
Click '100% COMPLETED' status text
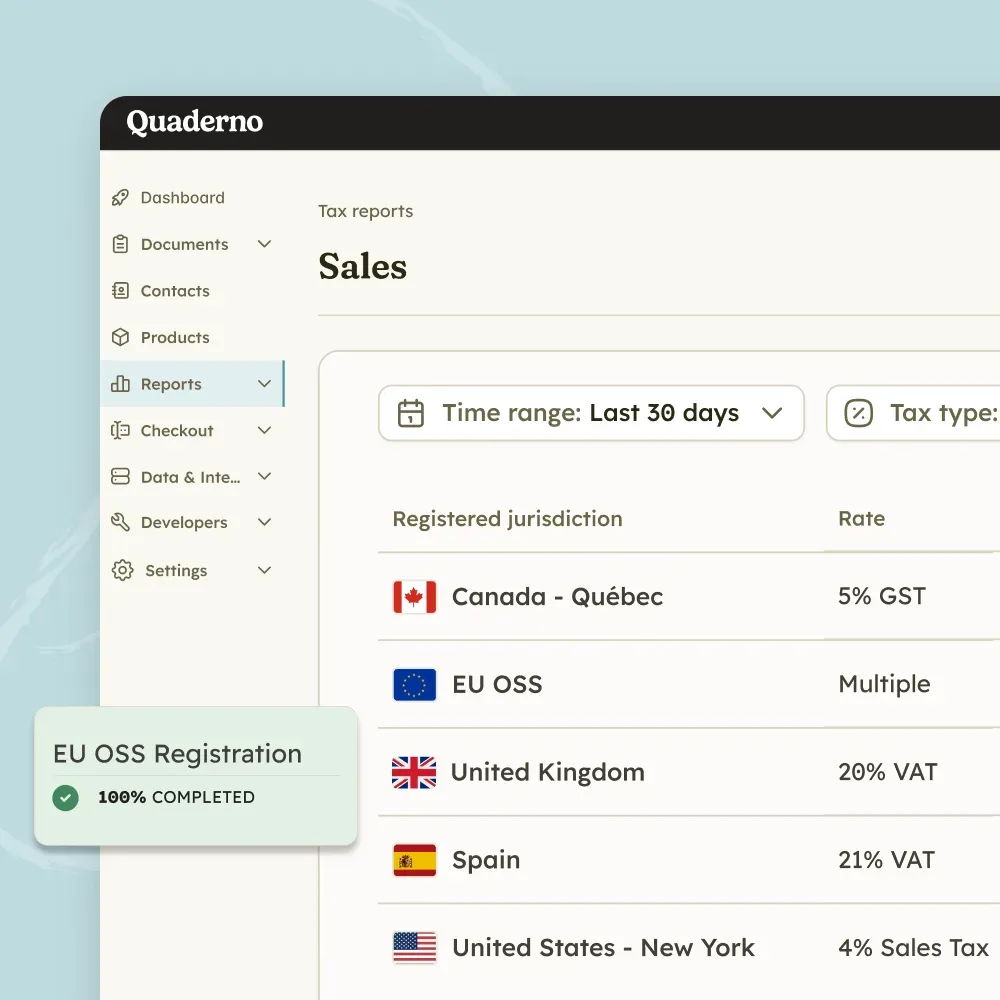177,797
